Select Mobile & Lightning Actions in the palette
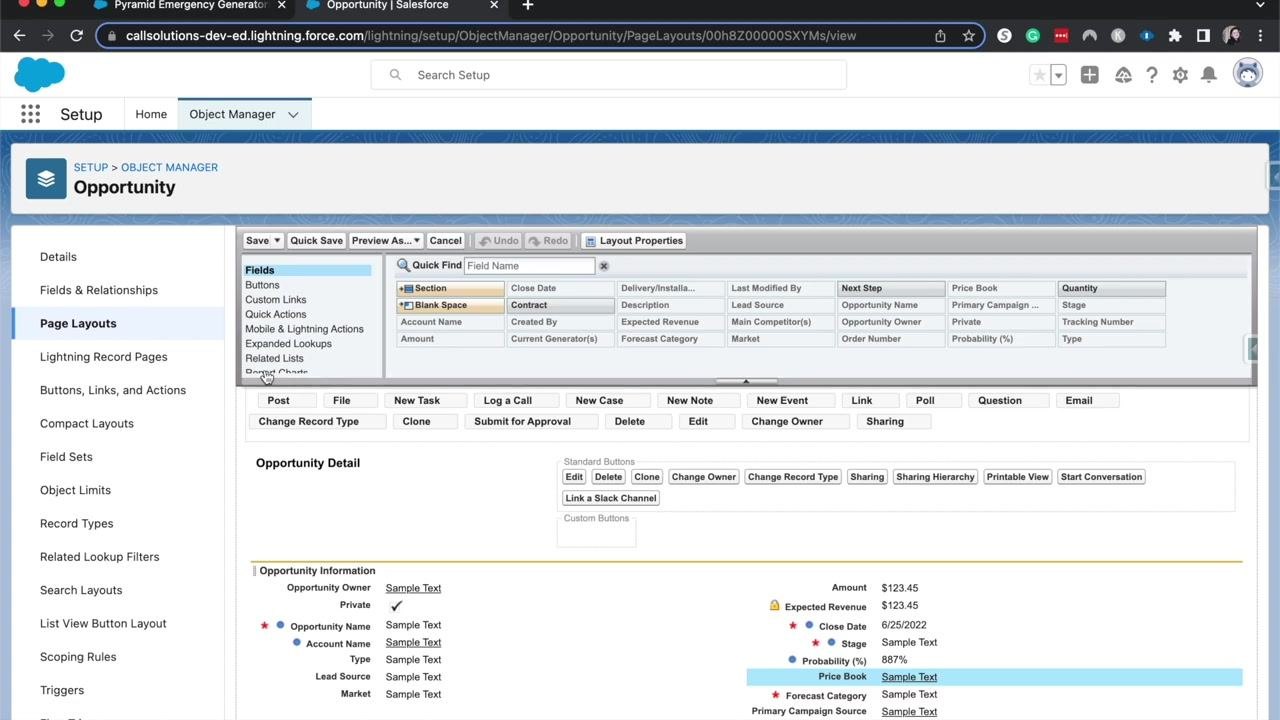 [x=304, y=329]
